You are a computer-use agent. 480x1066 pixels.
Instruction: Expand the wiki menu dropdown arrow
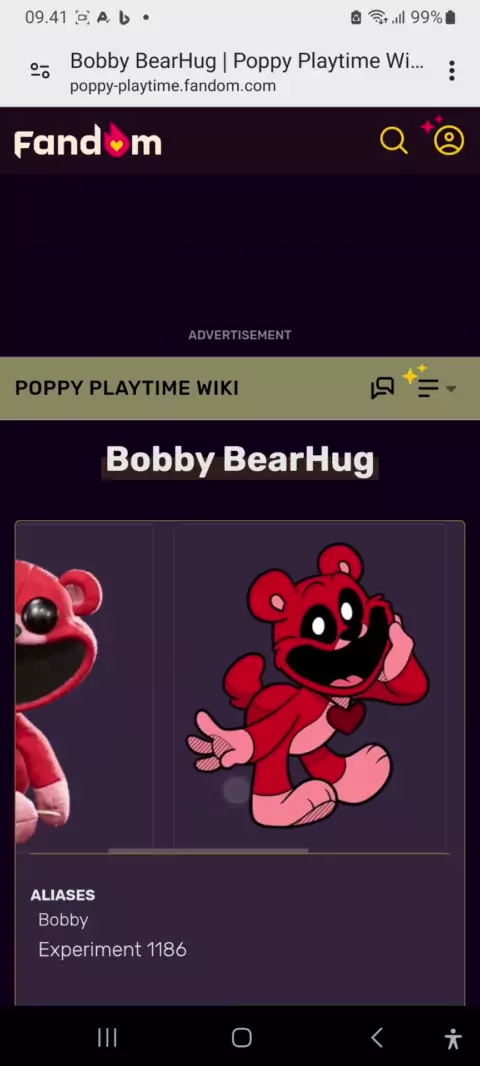point(451,389)
